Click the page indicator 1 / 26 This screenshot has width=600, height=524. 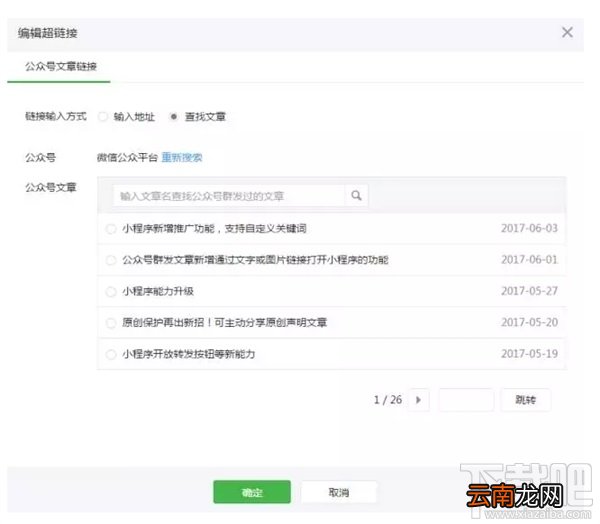pyautogui.click(x=388, y=400)
